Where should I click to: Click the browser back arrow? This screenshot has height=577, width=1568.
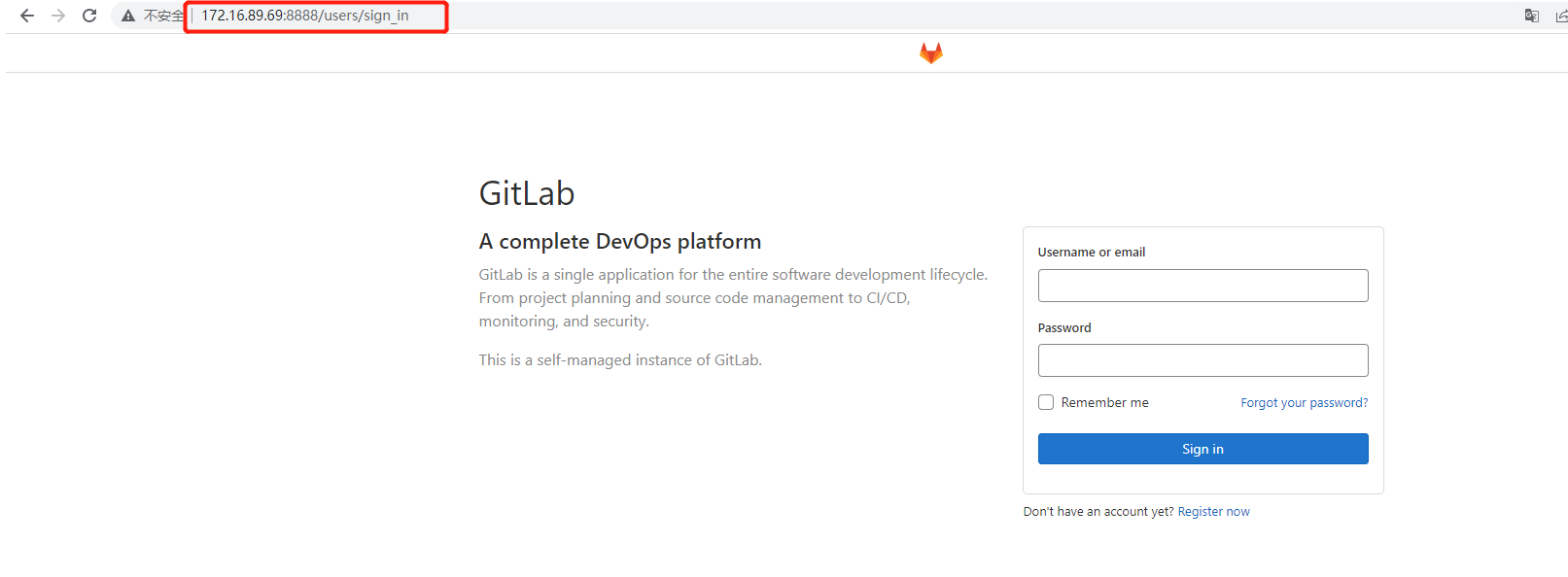[x=27, y=16]
